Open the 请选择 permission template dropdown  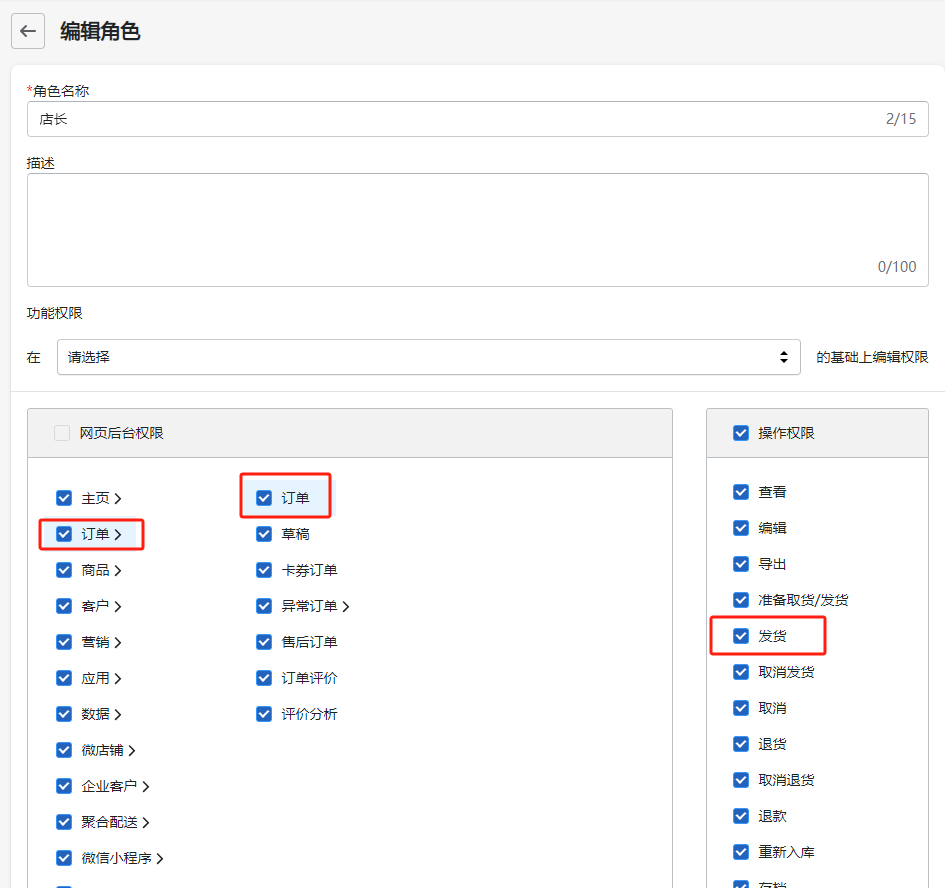(x=428, y=357)
